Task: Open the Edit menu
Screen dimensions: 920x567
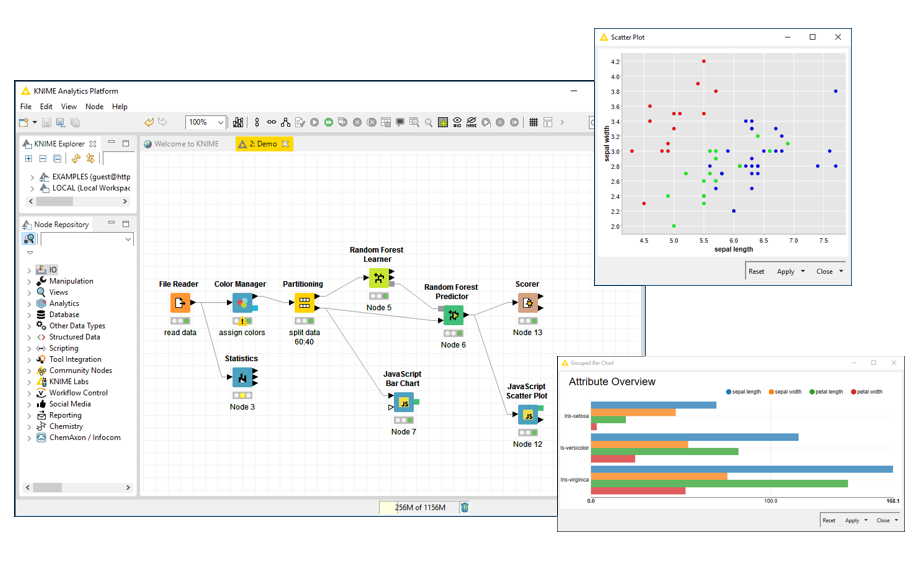Action: click(46, 106)
